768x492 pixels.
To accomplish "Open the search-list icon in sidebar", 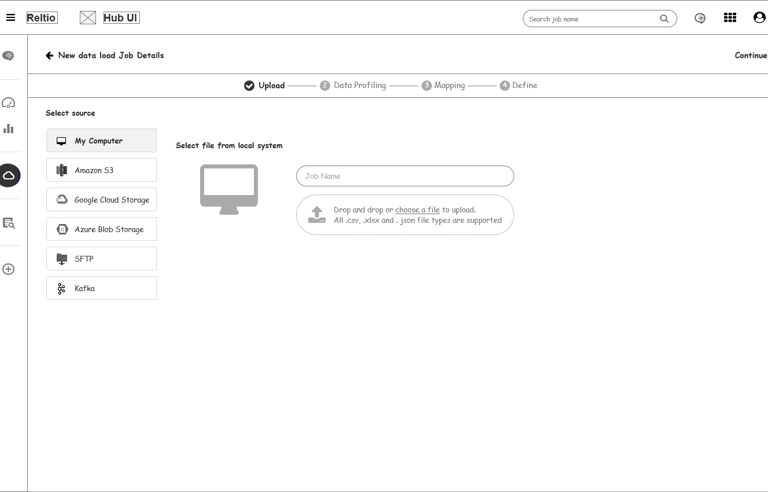I will [9, 223].
